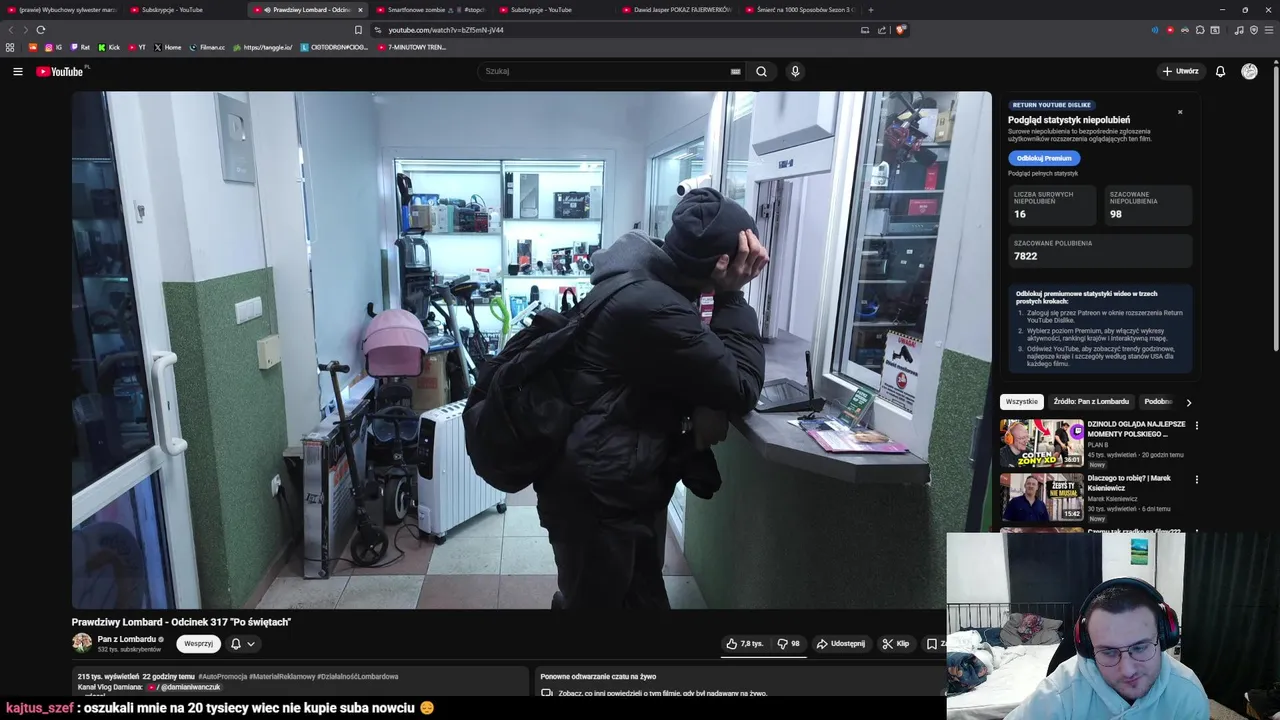Switch to the 'Dawid Jasper POKAZ FAJERWERKÓW' tab

click(x=677, y=10)
